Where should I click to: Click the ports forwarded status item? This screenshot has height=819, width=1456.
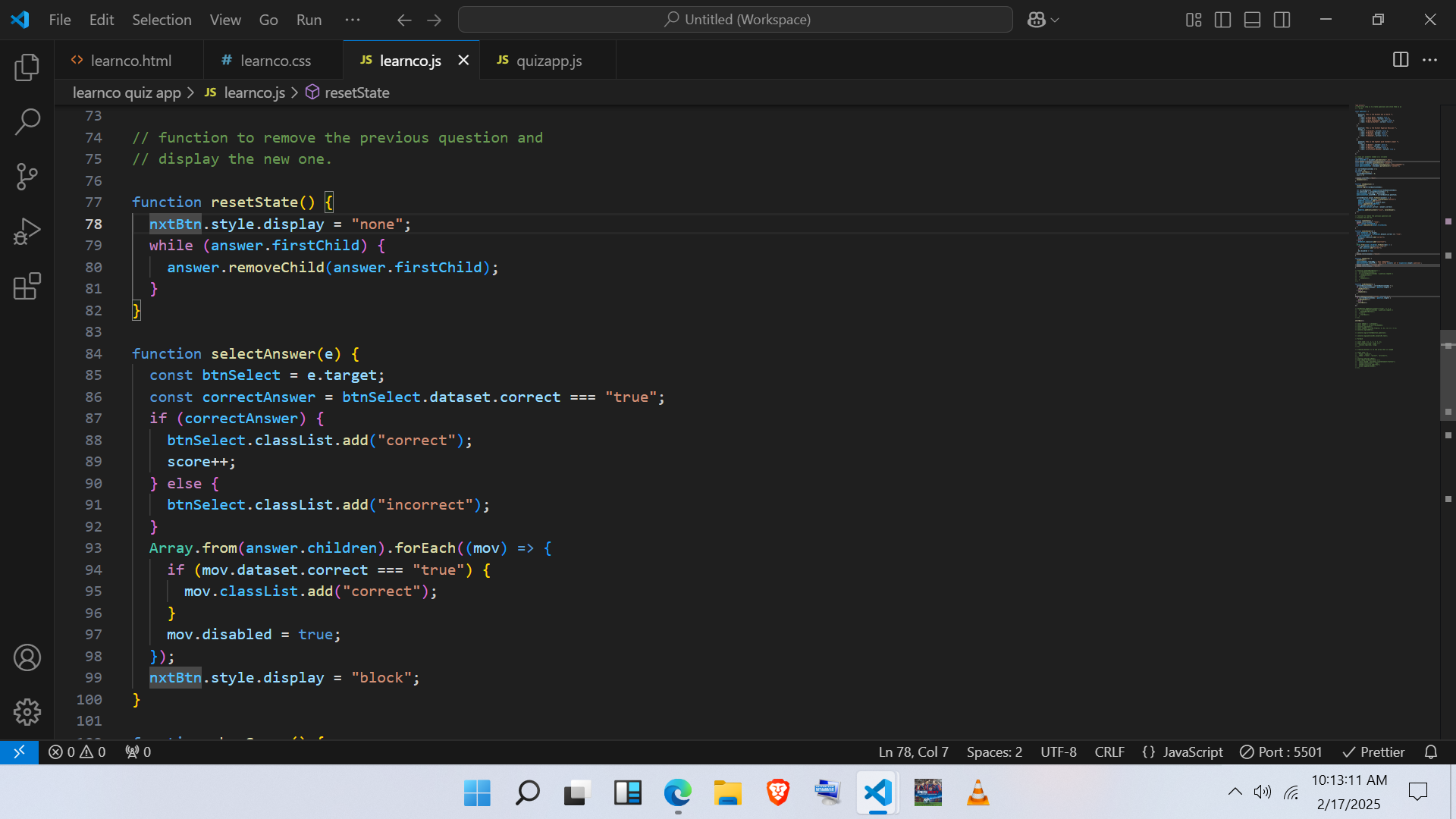tap(138, 752)
